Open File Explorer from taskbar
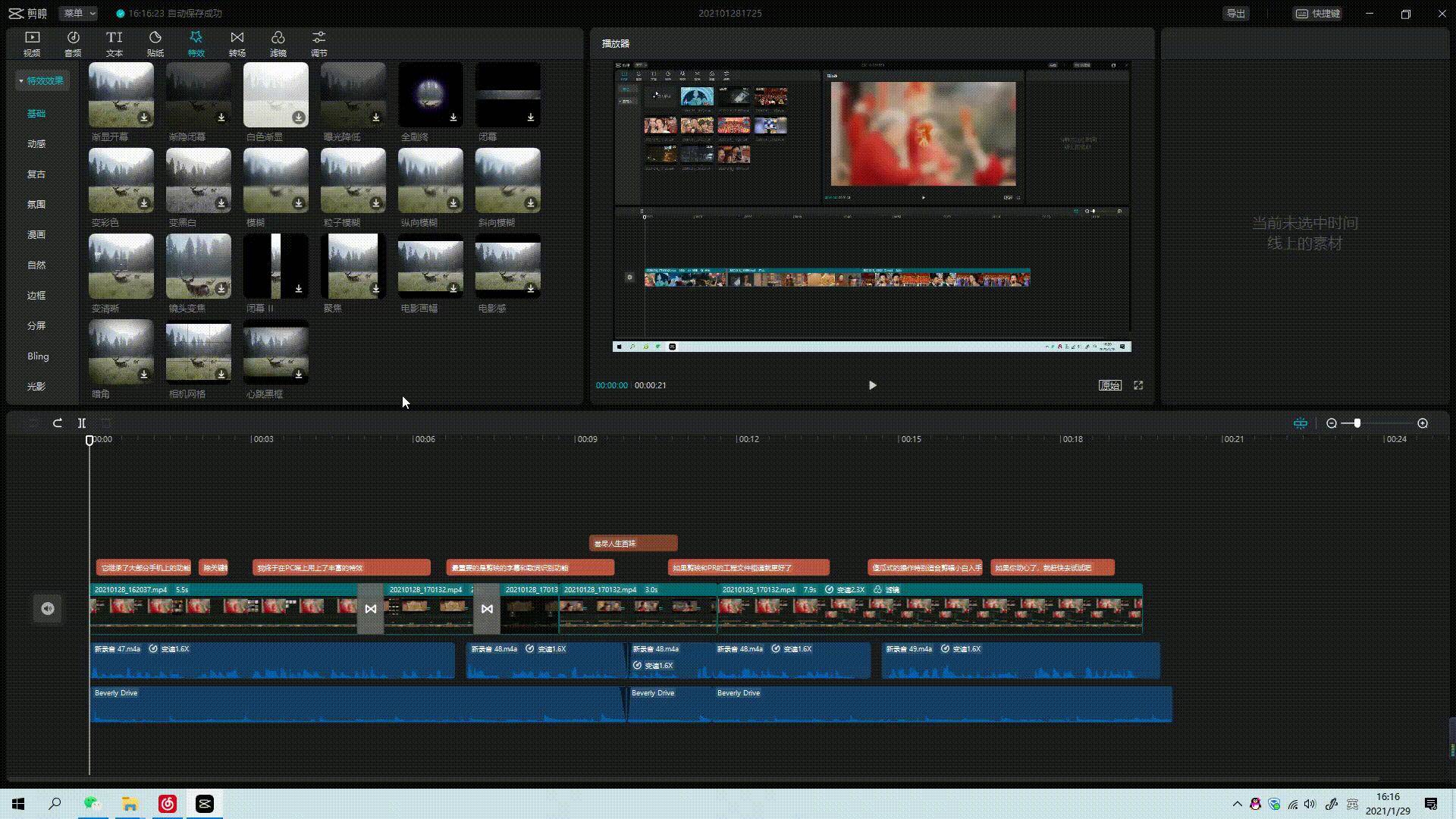 (130, 804)
